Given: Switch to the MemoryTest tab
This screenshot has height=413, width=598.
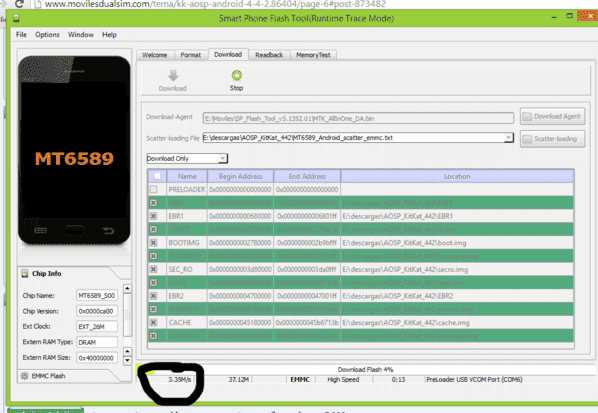Looking at the screenshot, I should pos(313,55).
